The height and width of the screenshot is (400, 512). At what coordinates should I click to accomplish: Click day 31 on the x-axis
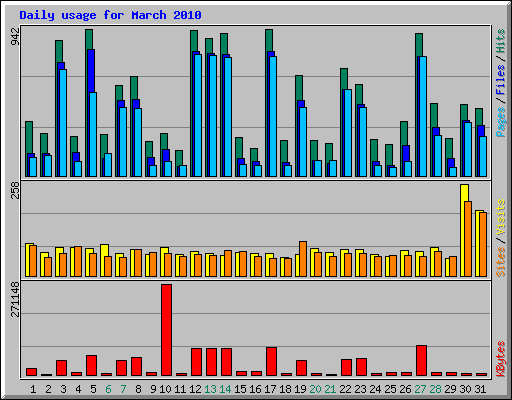[480, 389]
